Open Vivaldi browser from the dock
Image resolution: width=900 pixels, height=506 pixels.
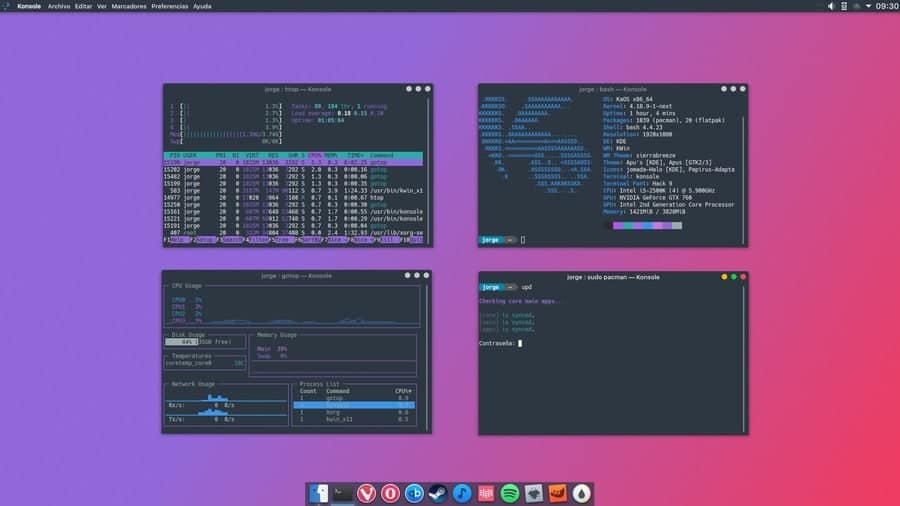(366, 493)
